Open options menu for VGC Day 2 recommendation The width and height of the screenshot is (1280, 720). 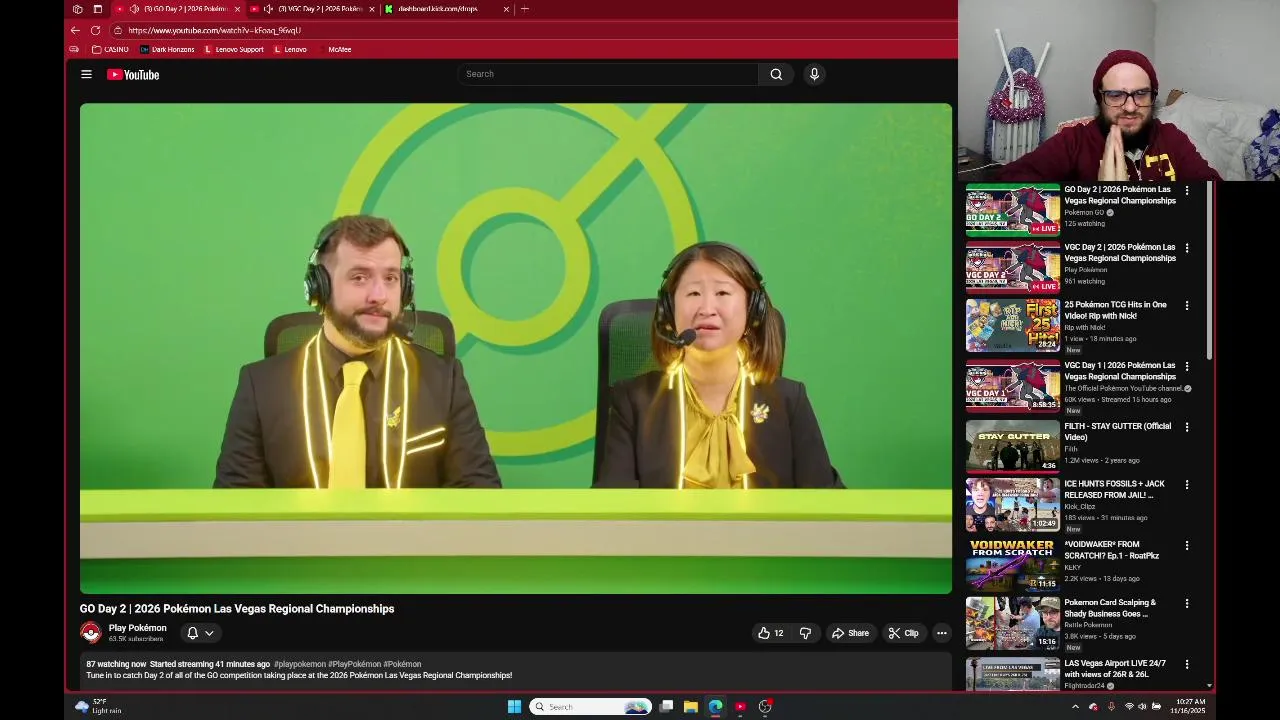(1187, 248)
